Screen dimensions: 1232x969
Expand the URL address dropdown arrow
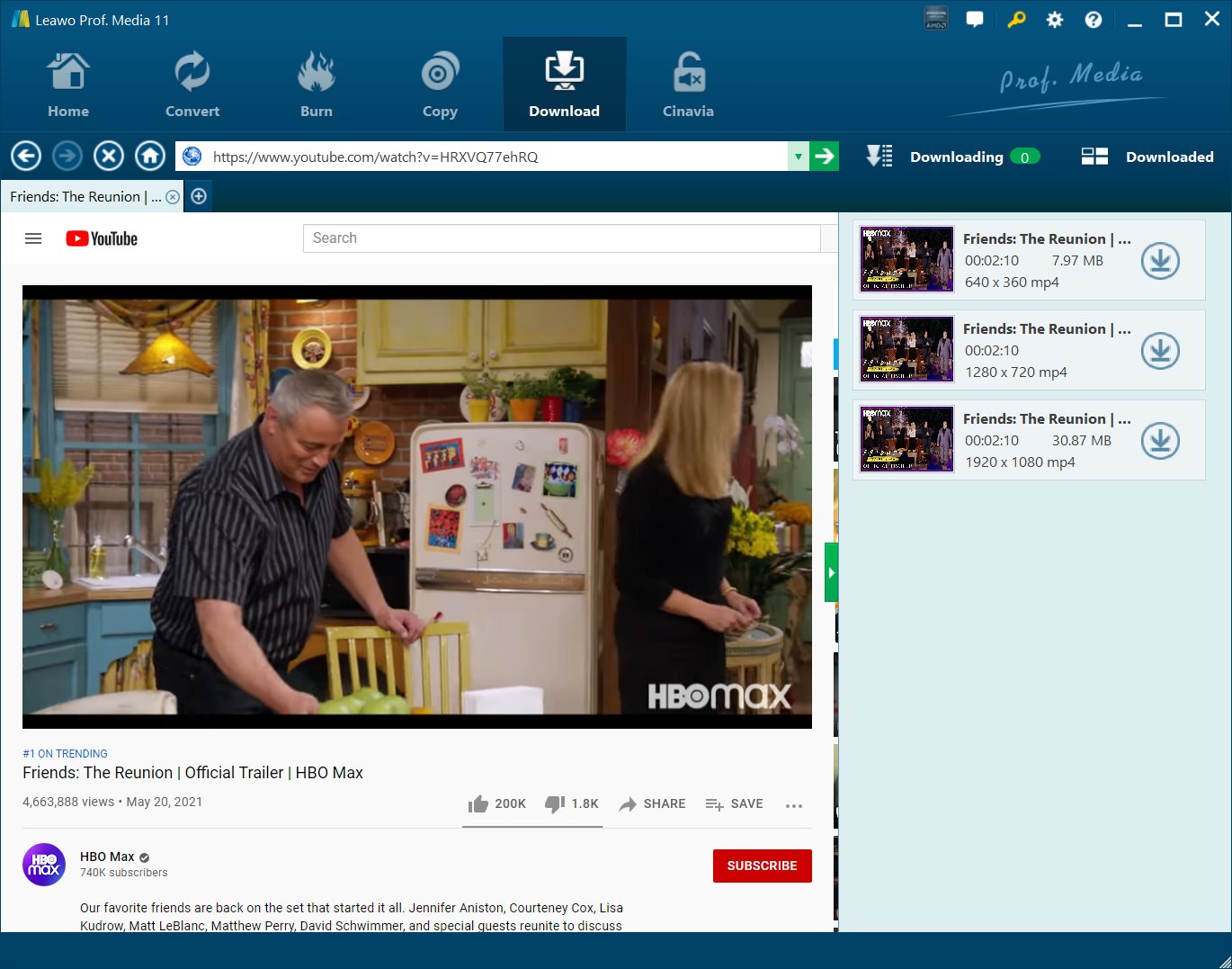[798, 157]
